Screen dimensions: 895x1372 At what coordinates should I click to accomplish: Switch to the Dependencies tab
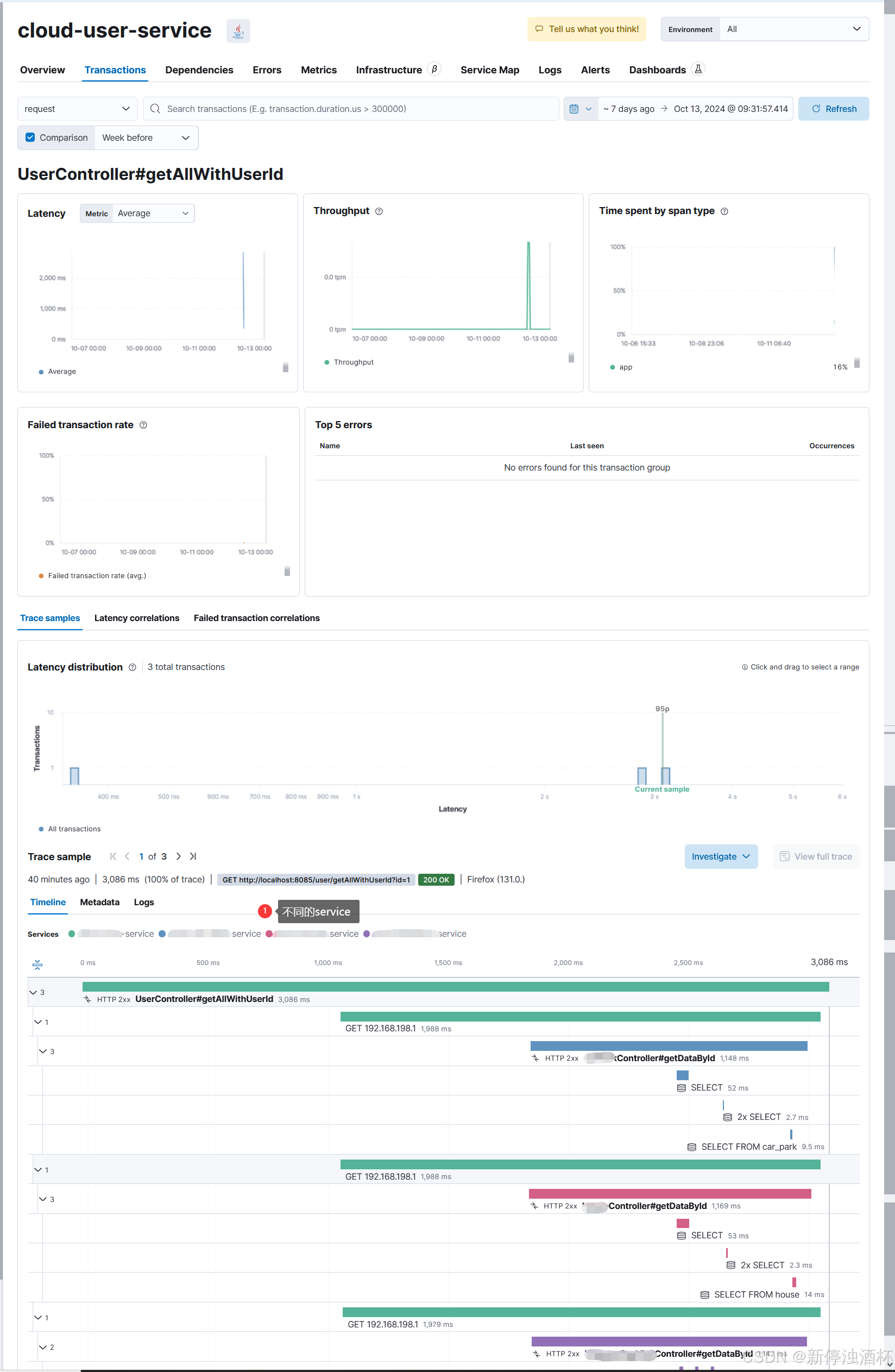(x=199, y=70)
